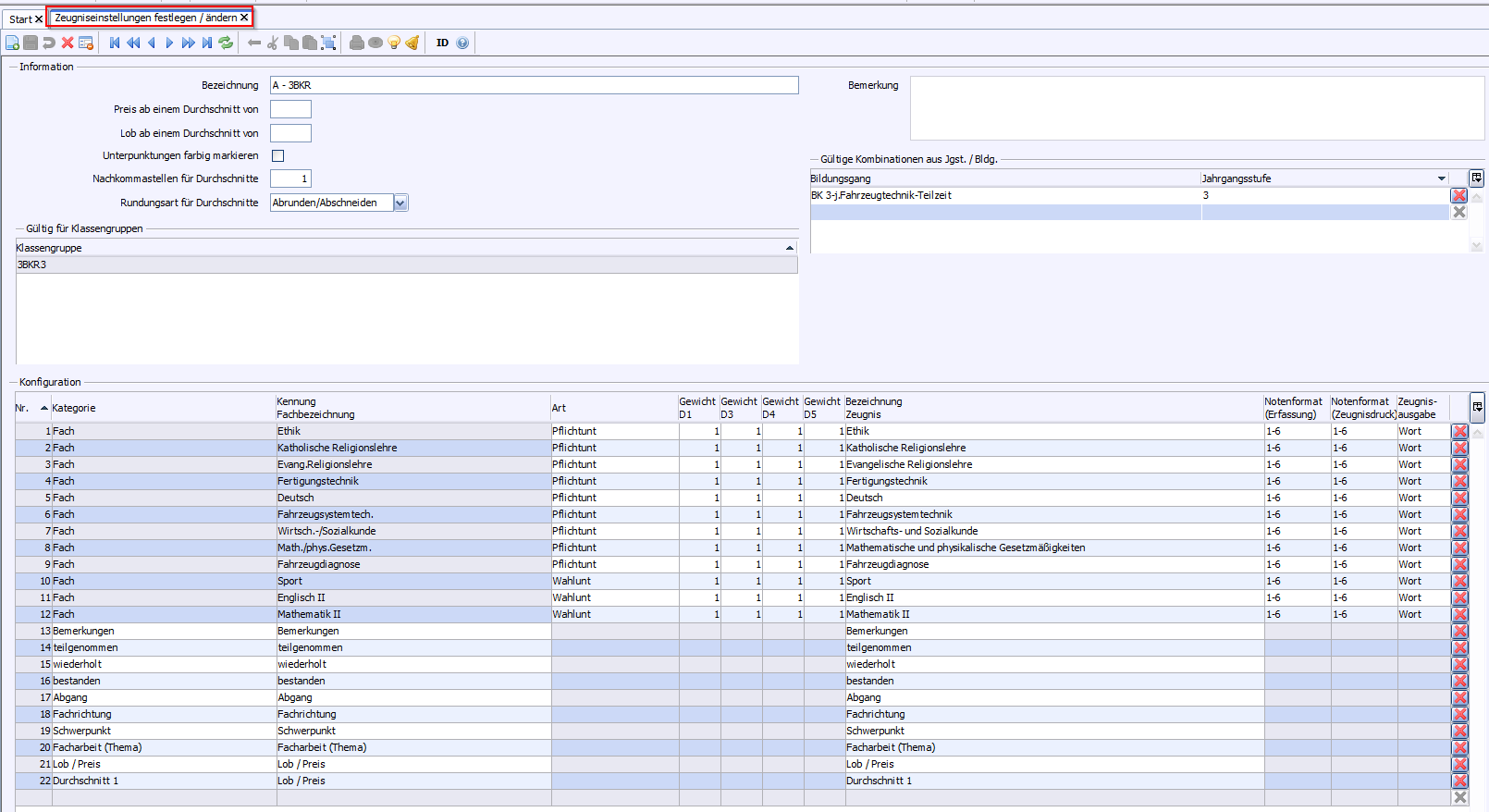Open Rundungsart für Durchschnitte dropdown
Image resolution: width=1489 pixels, height=812 pixels.
[x=400, y=203]
